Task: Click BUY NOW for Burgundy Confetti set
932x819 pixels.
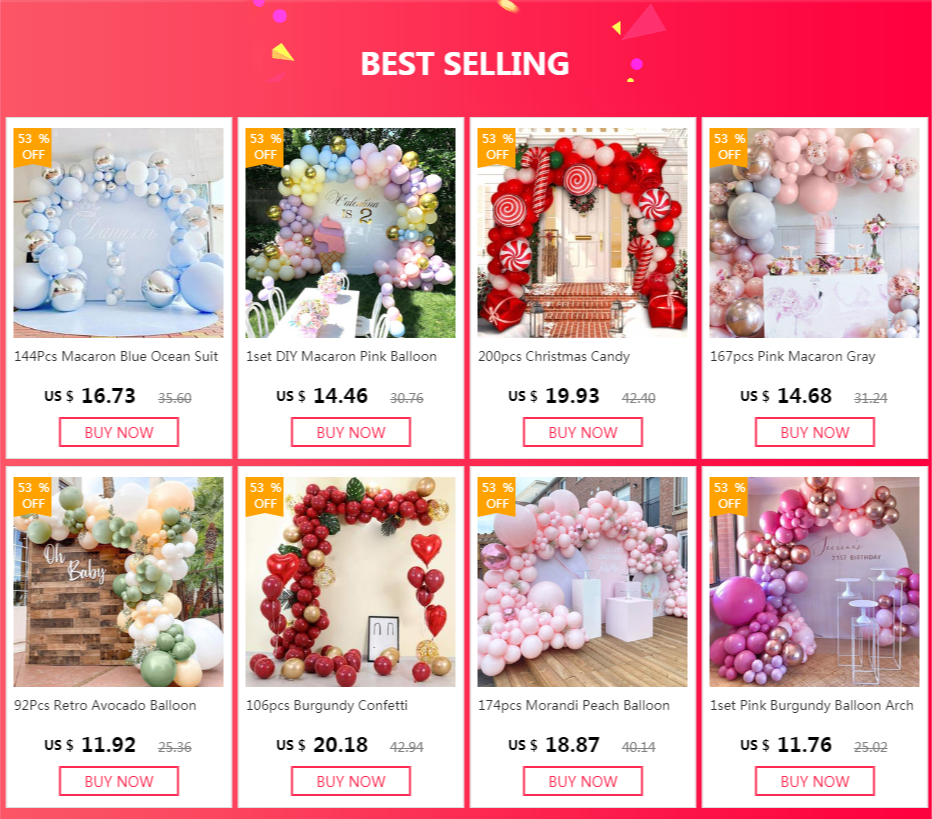Action: pyautogui.click(x=351, y=781)
